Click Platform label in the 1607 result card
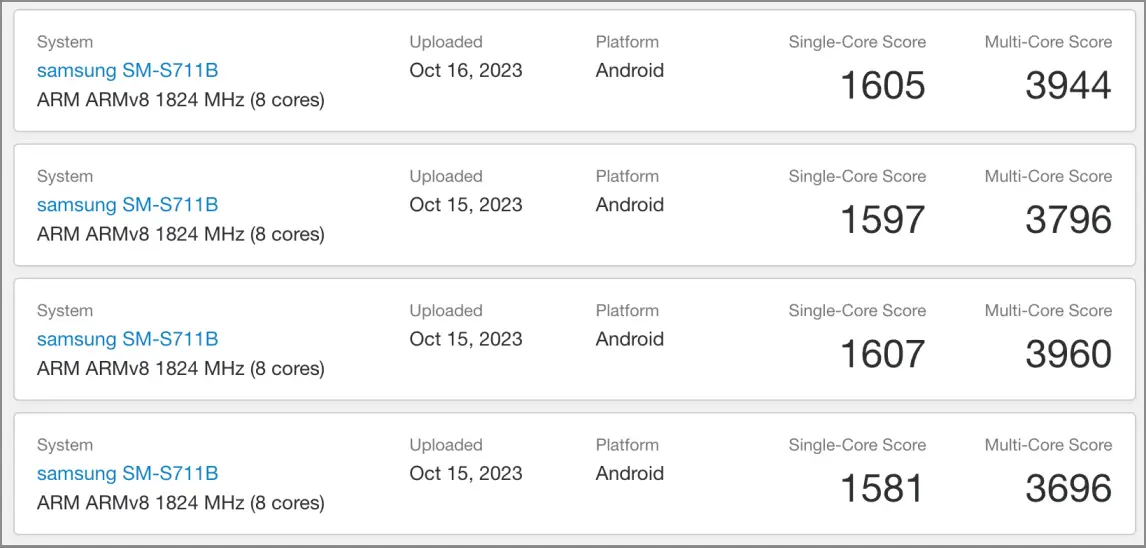This screenshot has width=1146, height=548. click(627, 311)
